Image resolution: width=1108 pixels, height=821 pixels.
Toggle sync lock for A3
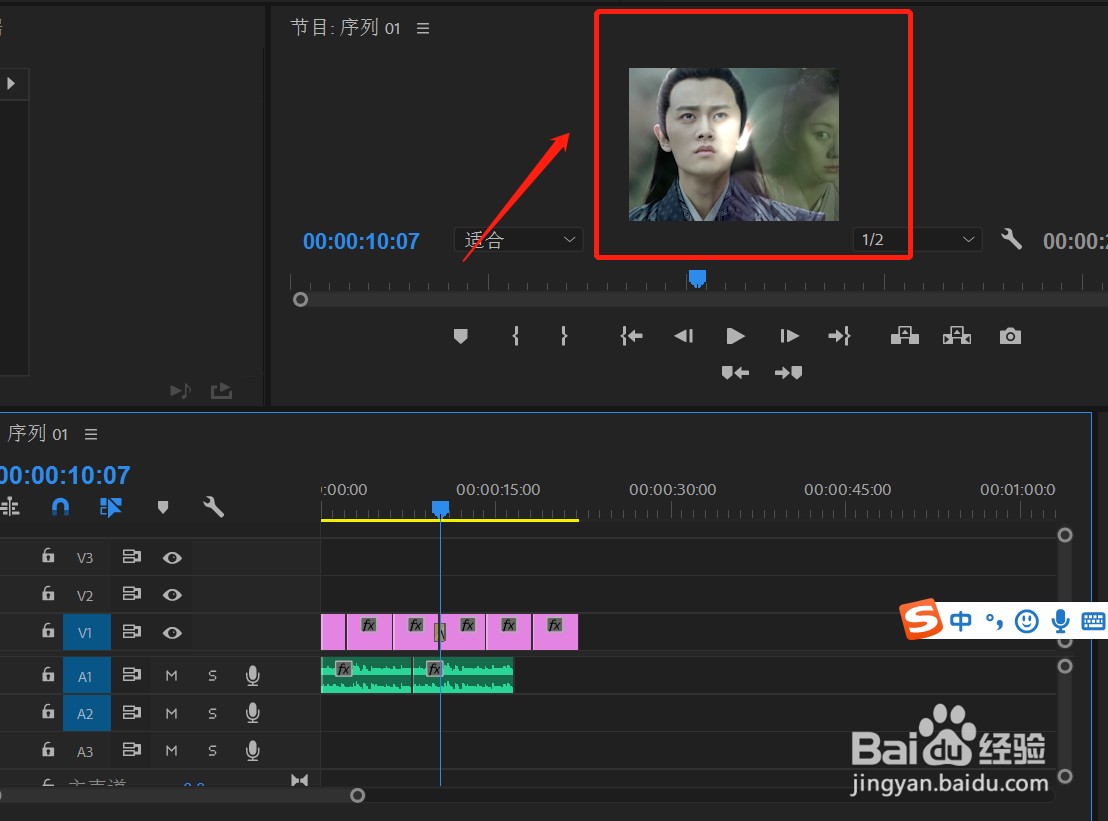point(131,749)
